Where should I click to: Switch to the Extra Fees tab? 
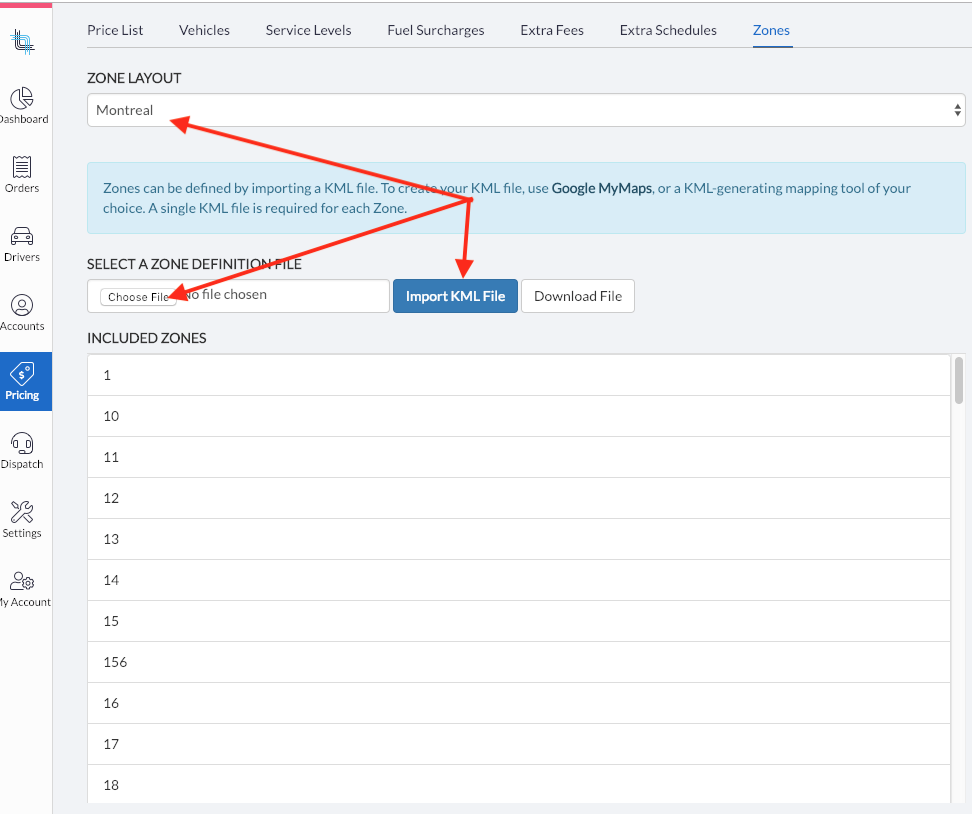tap(552, 30)
